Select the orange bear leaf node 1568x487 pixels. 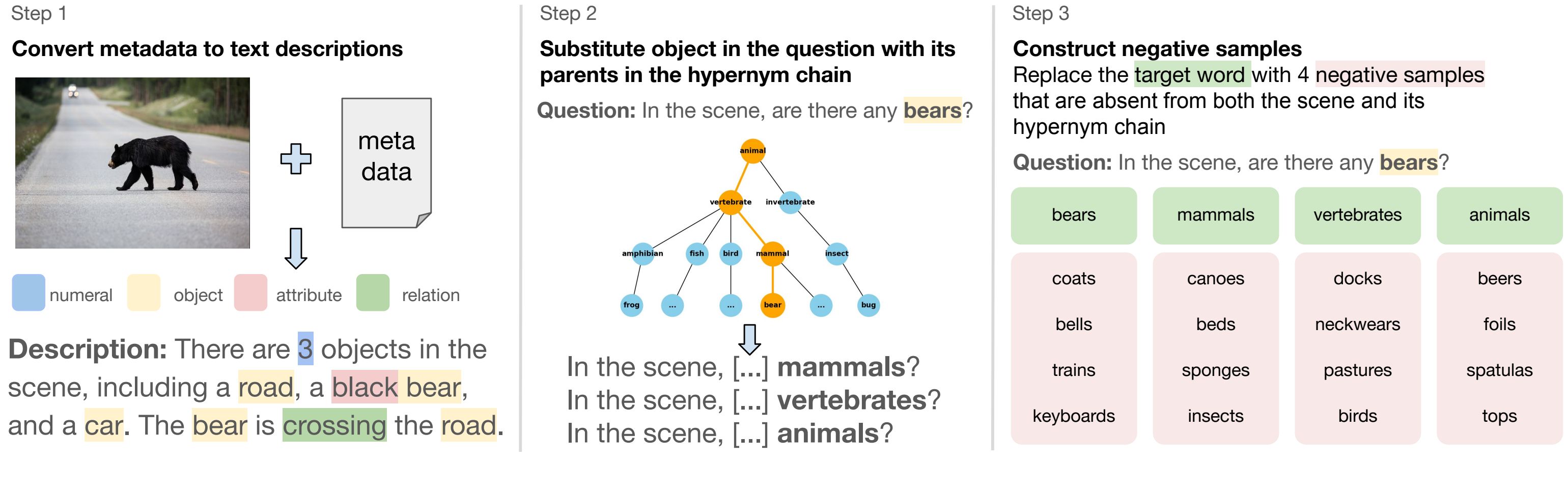click(772, 305)
